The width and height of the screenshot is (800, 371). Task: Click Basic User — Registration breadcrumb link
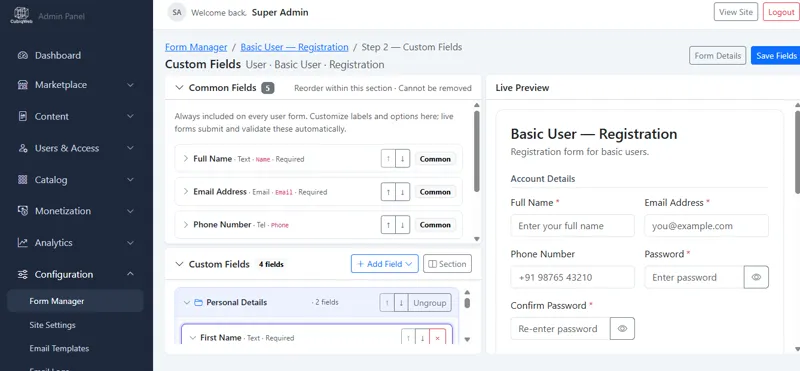(294, 47)
